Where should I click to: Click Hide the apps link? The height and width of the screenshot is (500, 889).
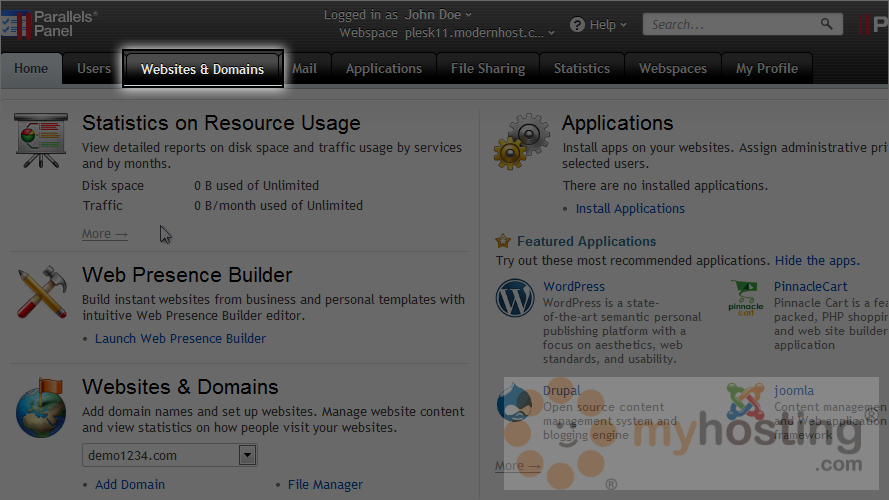[817, 261]
